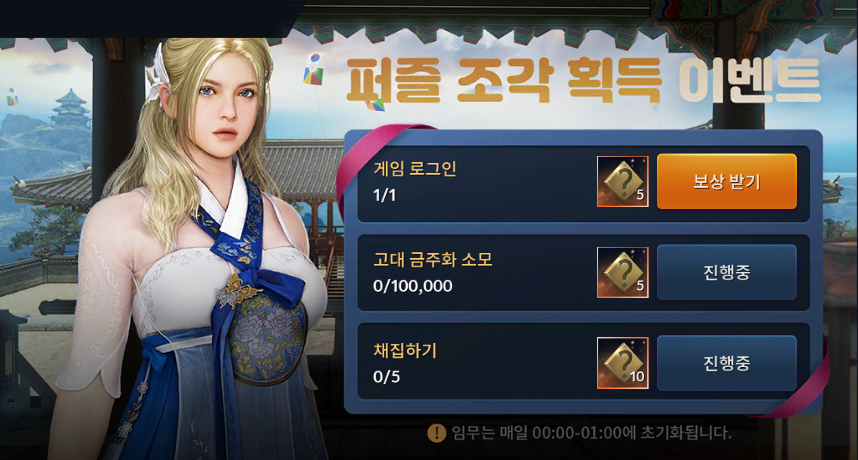Open the 고대 금주화 소모 mission label
This screenshot has height=460, width=858.
coord(433,259)
